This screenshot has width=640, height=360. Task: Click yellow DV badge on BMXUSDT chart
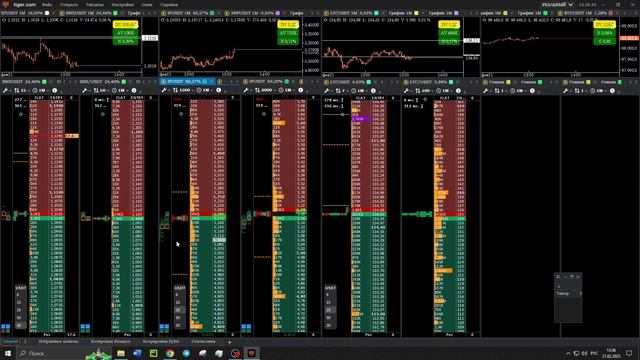point(125,25)
